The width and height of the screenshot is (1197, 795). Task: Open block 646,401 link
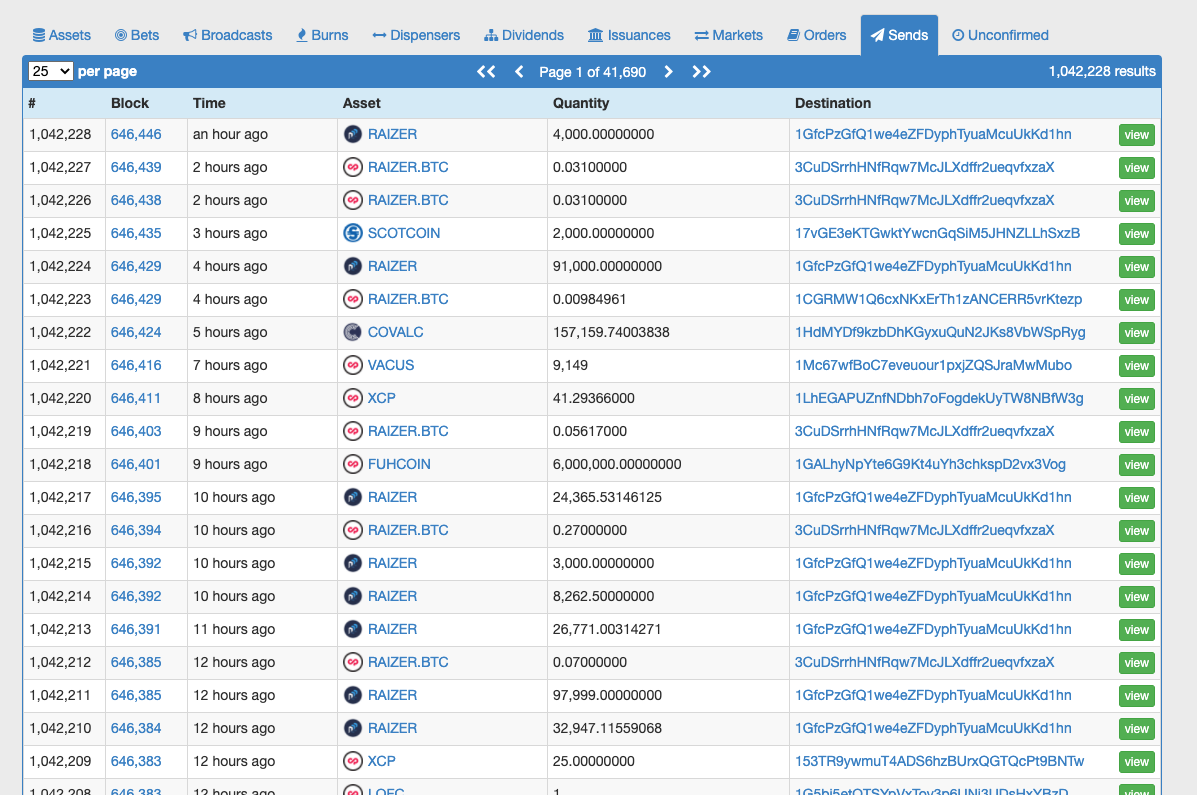136,464
